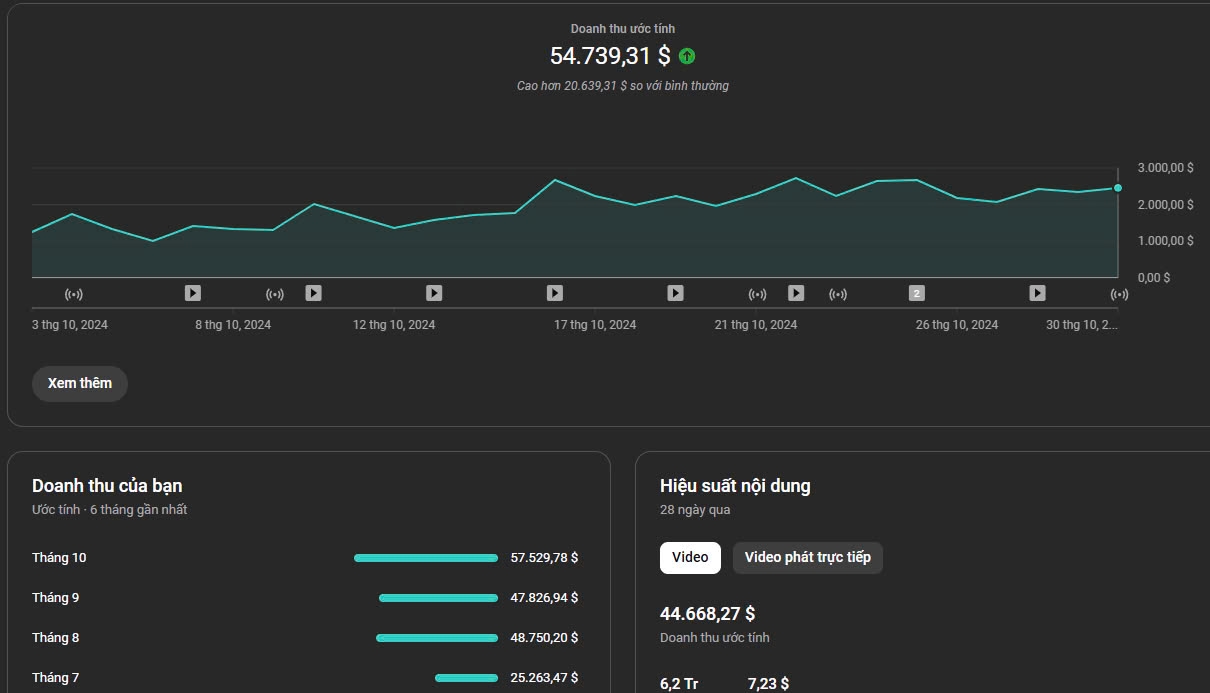The image size is (1210, 693).
Task: Click the green up-arrow beside 54.739,31 $
Action: [687, 56]
